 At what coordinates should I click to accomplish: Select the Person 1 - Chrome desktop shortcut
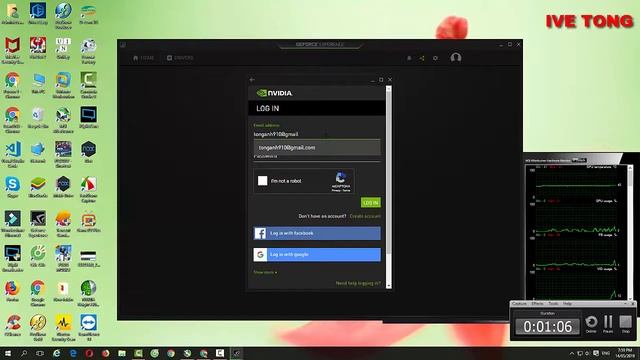pos(12,85)
